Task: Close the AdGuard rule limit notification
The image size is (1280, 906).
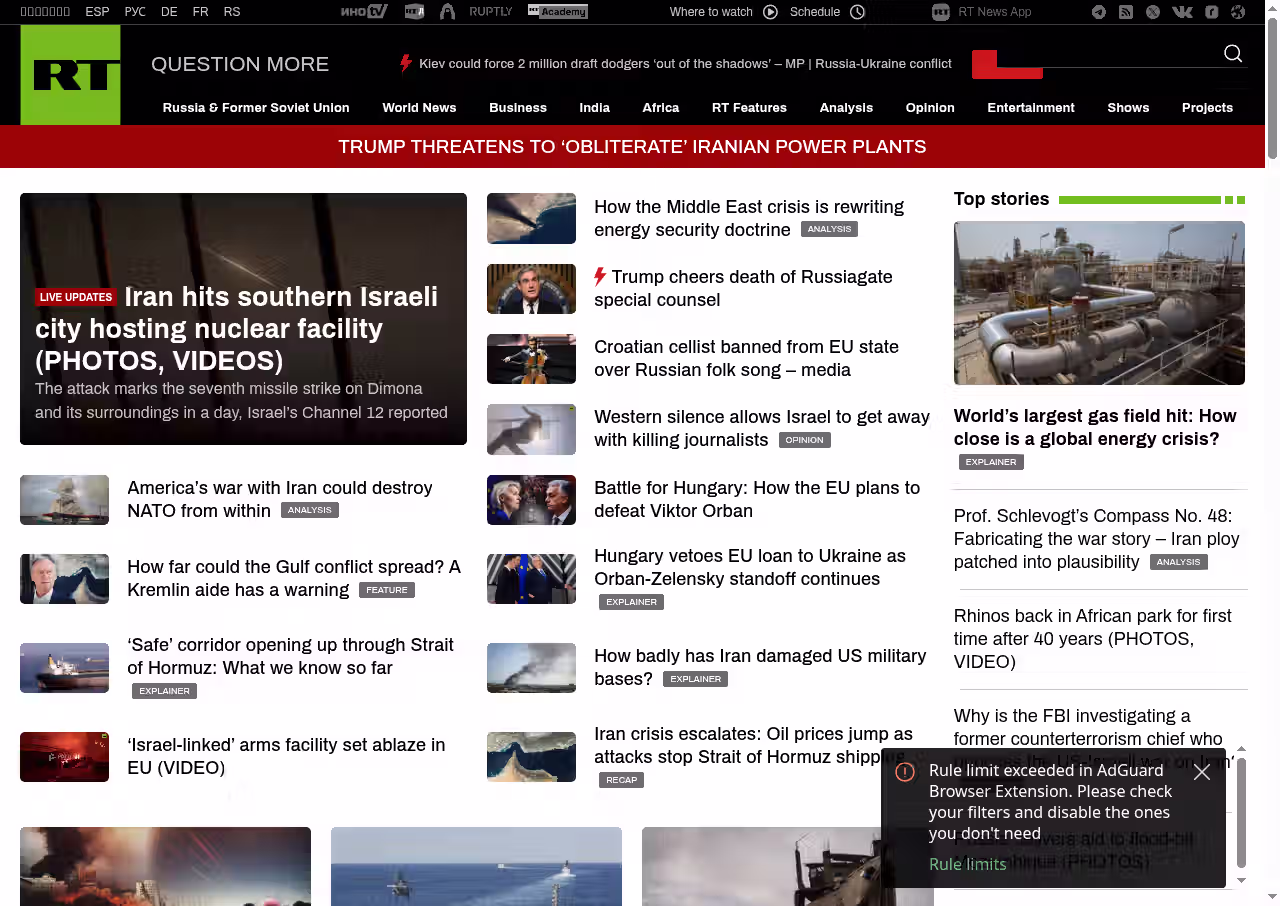Action: [x=1202, y=772]
